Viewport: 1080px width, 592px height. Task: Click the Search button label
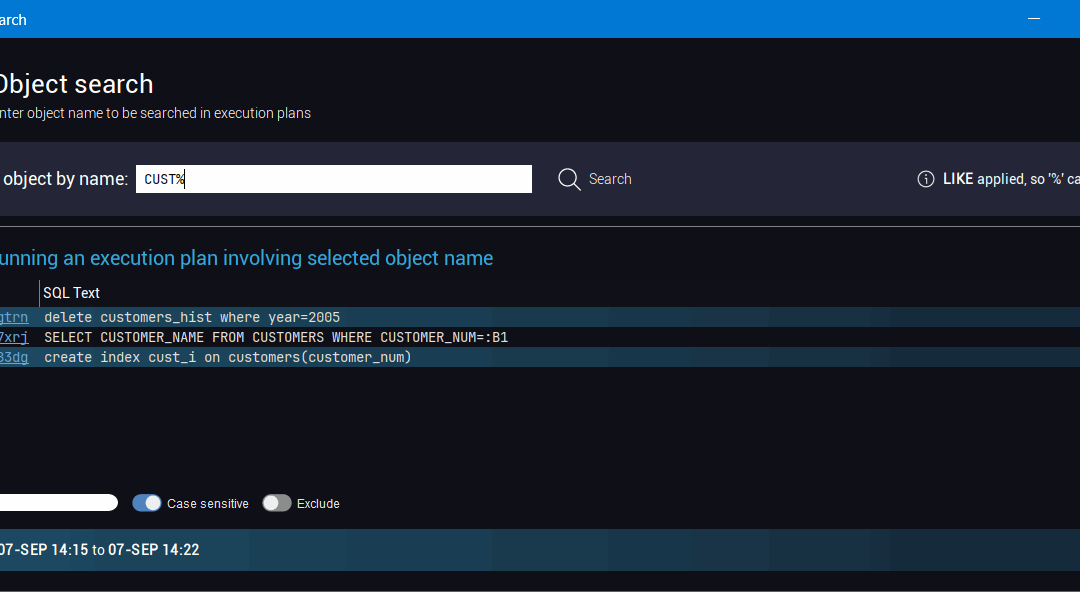click(610, 179)
